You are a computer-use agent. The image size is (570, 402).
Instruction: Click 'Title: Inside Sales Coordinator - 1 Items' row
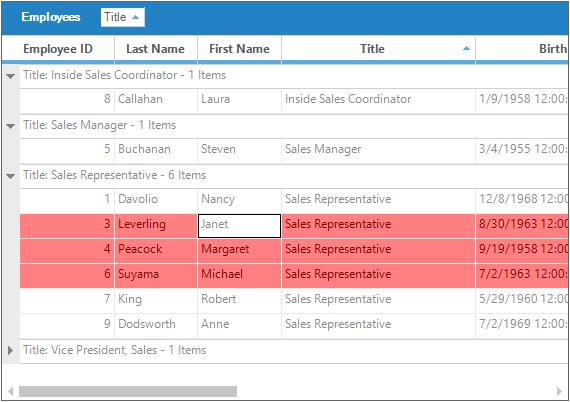pyautogui.click(x=294, y=75)
